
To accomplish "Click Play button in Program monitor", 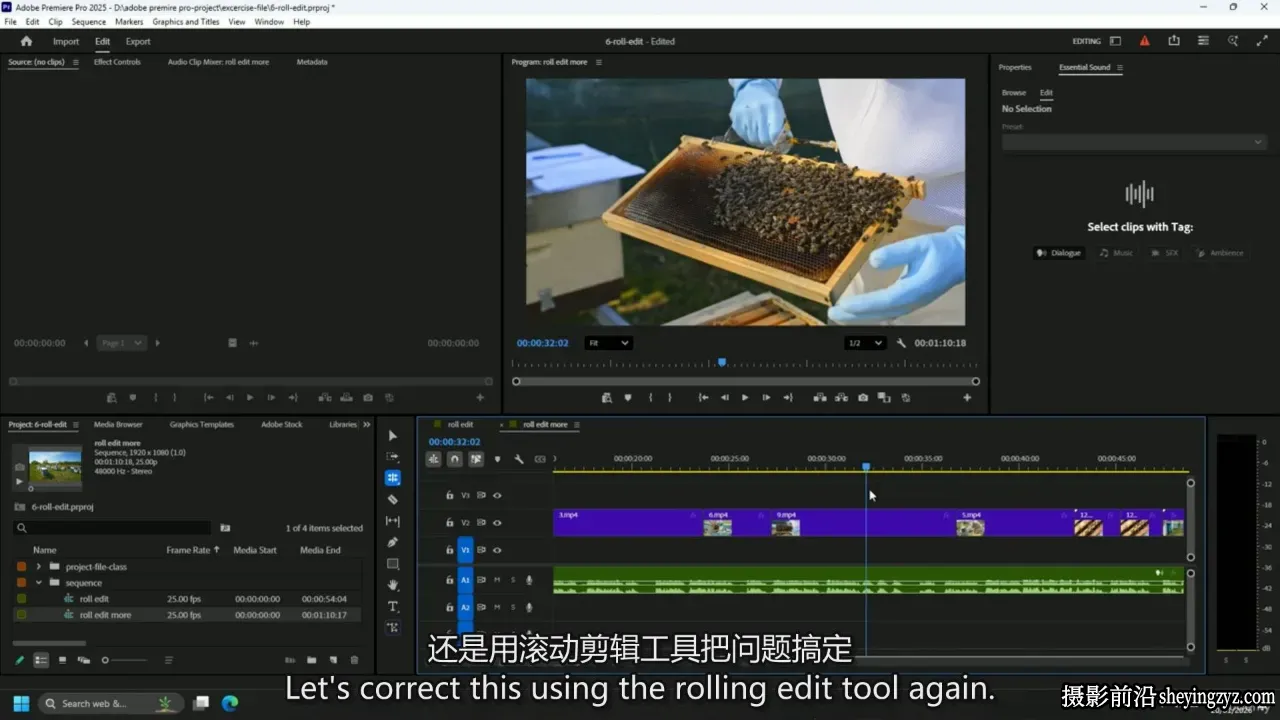I will (x=745, y=397).
